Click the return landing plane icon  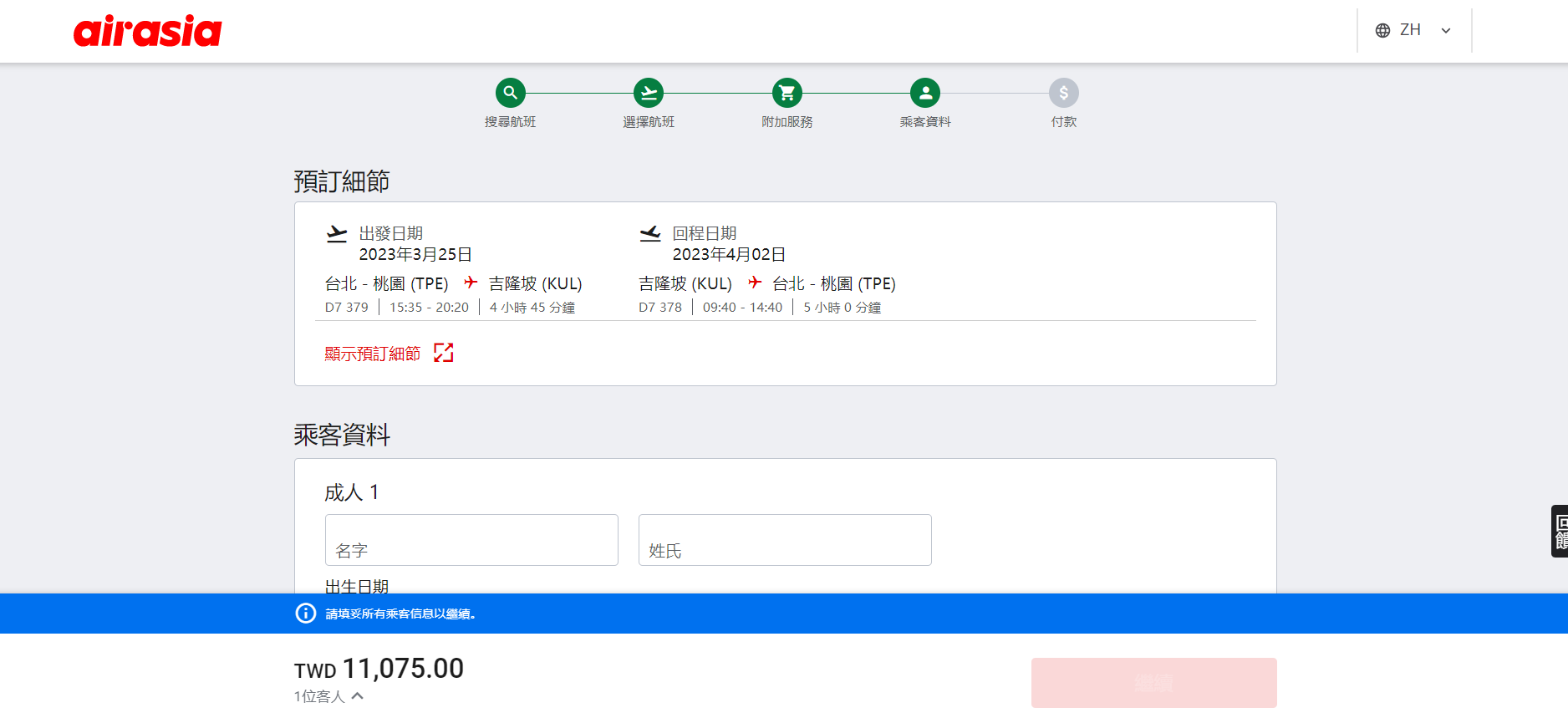point(650,234)
